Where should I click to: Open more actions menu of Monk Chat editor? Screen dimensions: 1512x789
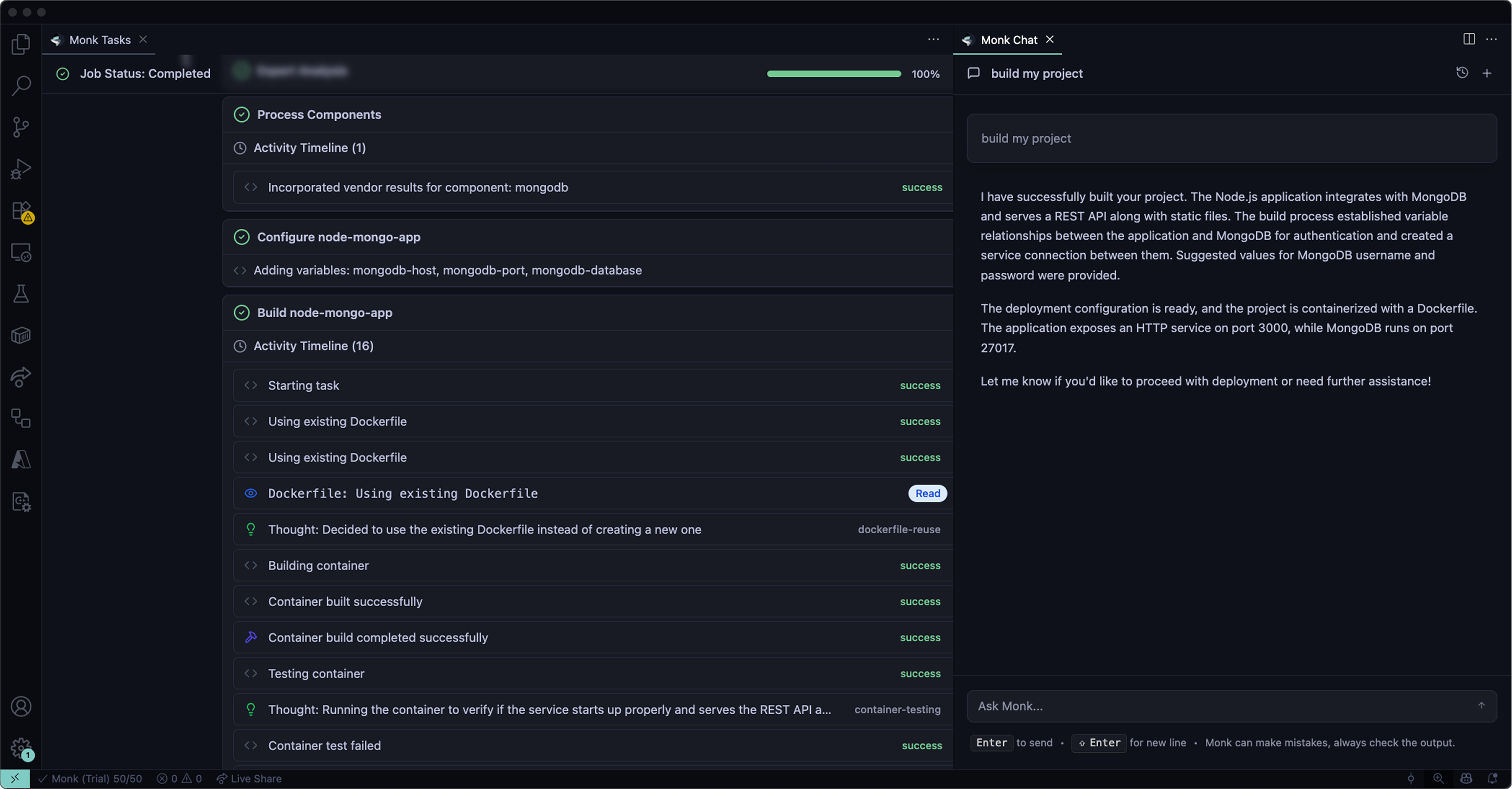pos(1491,39)
